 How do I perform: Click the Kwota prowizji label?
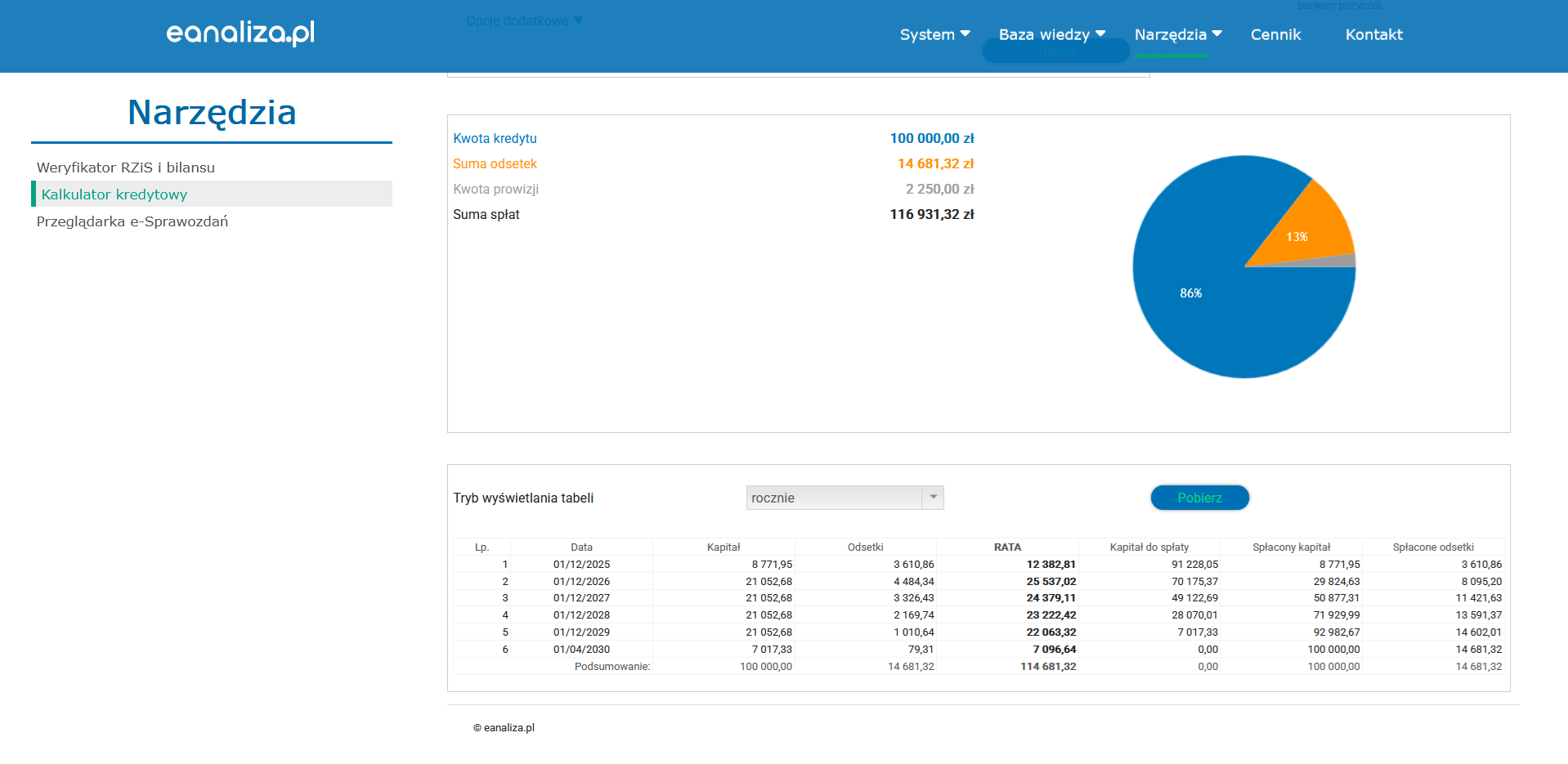(x=495, y=189)
